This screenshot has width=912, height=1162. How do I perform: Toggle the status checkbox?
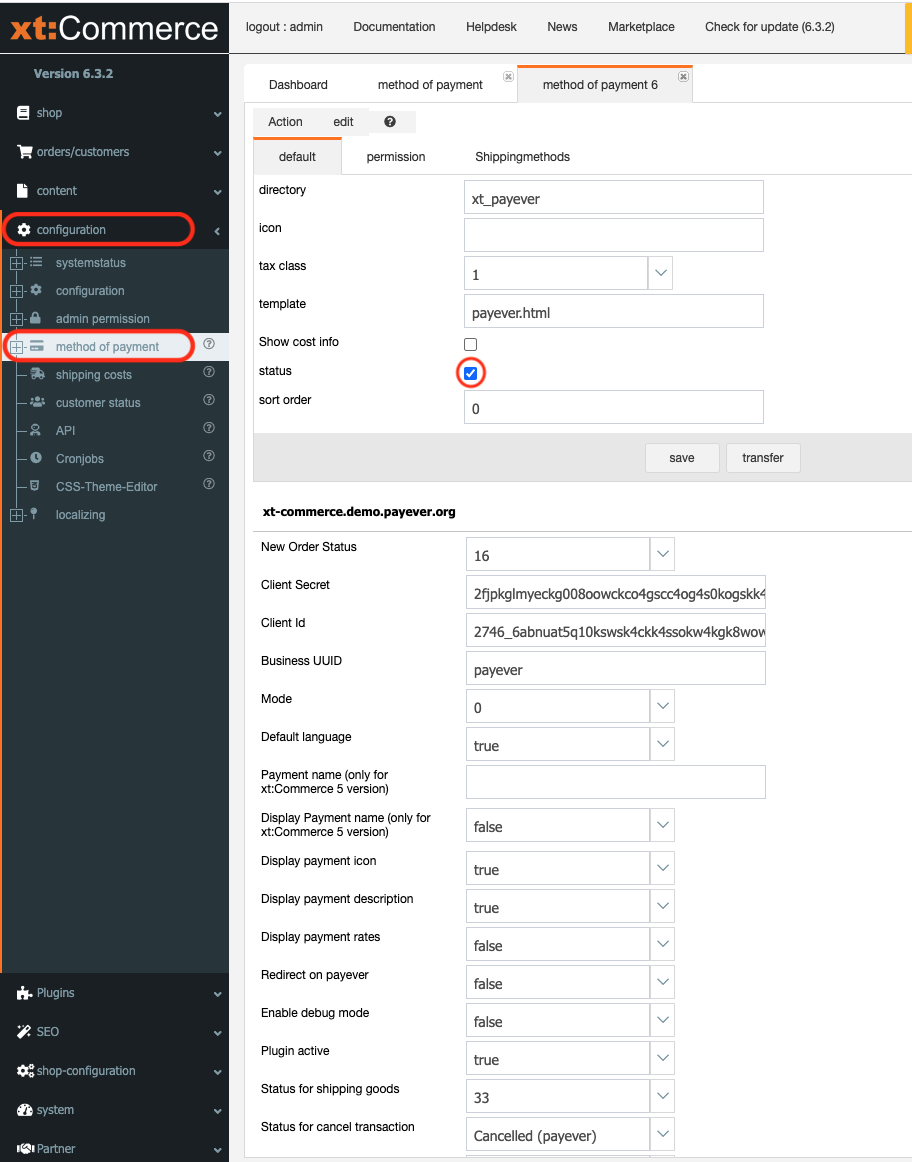[x=470, y=373]
